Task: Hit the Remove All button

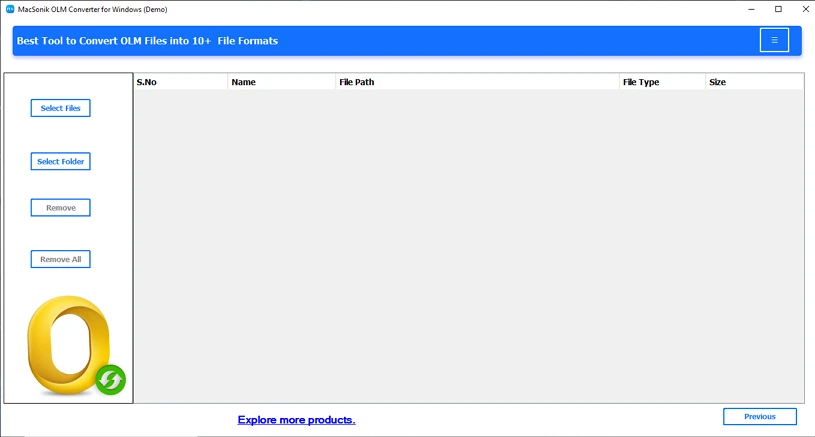Action: pos(61,259)
